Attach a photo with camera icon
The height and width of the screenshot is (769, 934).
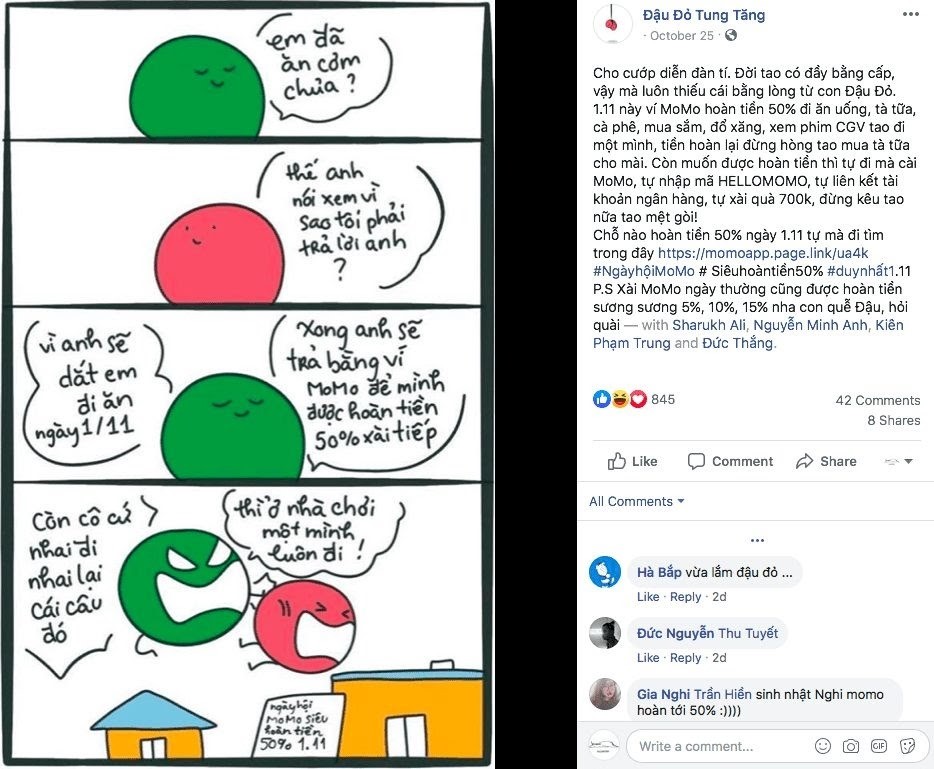(851, 746)
